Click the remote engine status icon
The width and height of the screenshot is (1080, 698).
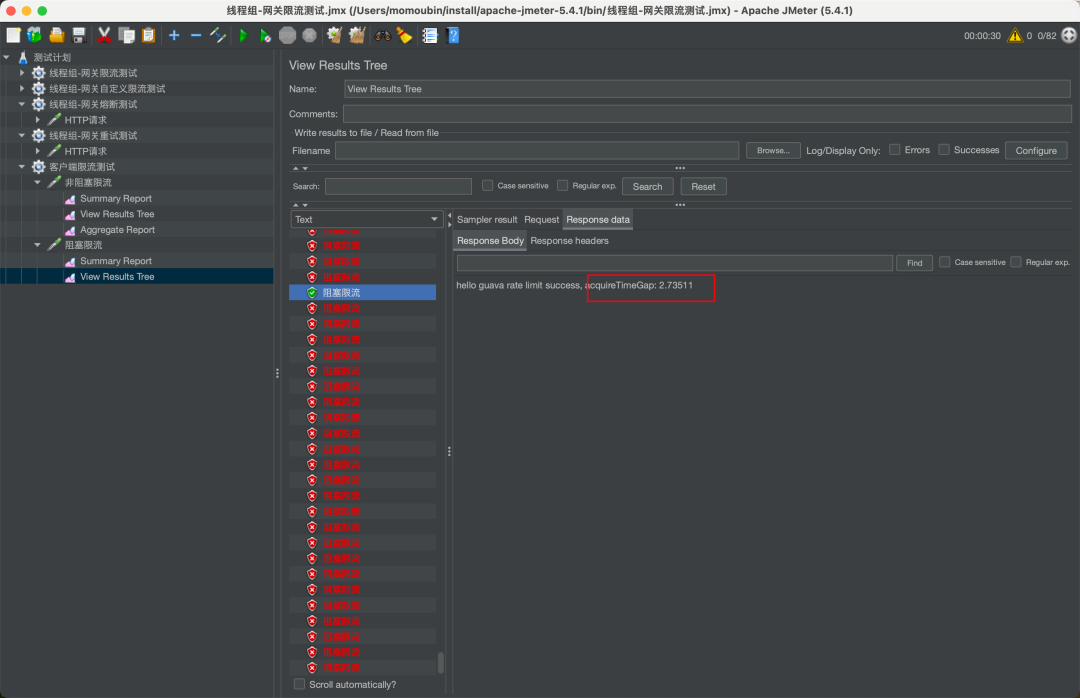(x=1069, y=35)
